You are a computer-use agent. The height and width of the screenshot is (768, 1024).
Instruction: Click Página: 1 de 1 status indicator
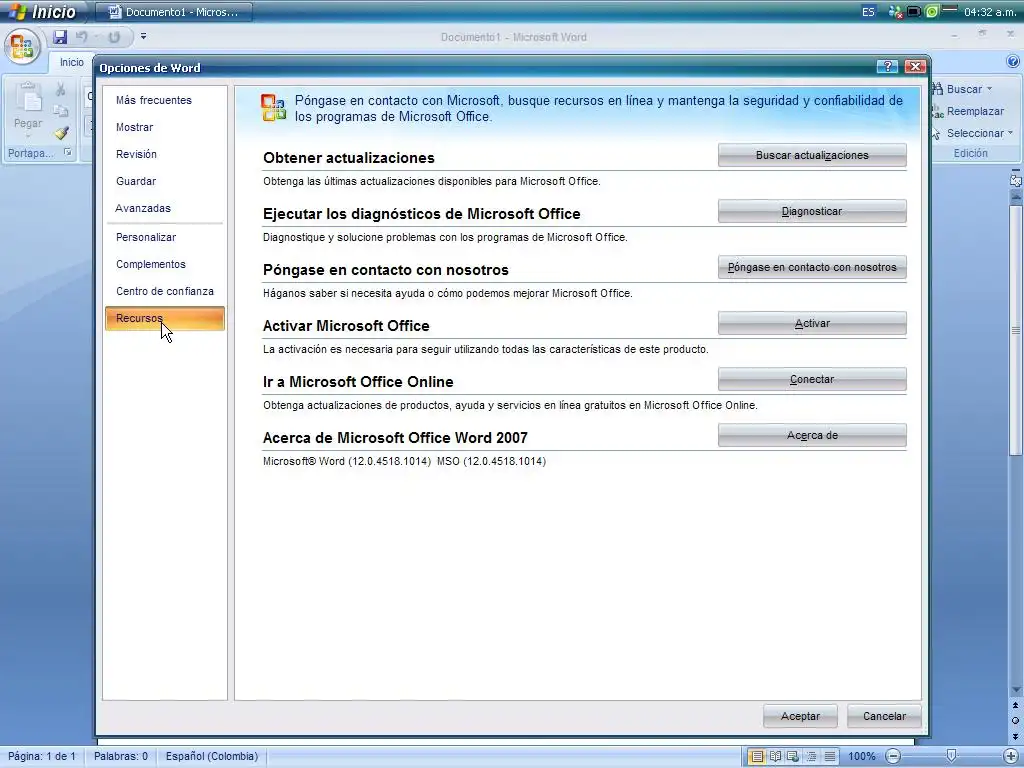[x=42, y=756]
